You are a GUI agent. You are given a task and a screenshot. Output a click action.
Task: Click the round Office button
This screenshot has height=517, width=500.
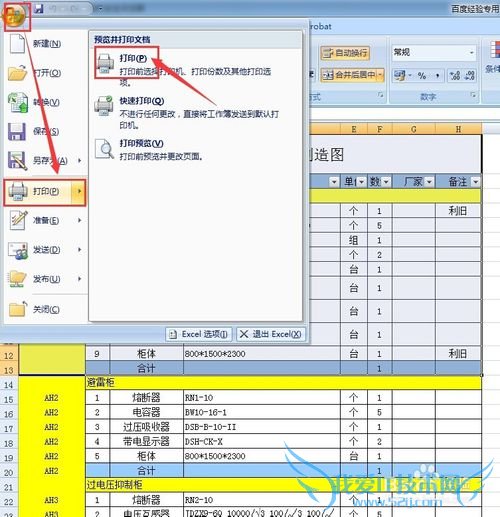tap(14, 15)
